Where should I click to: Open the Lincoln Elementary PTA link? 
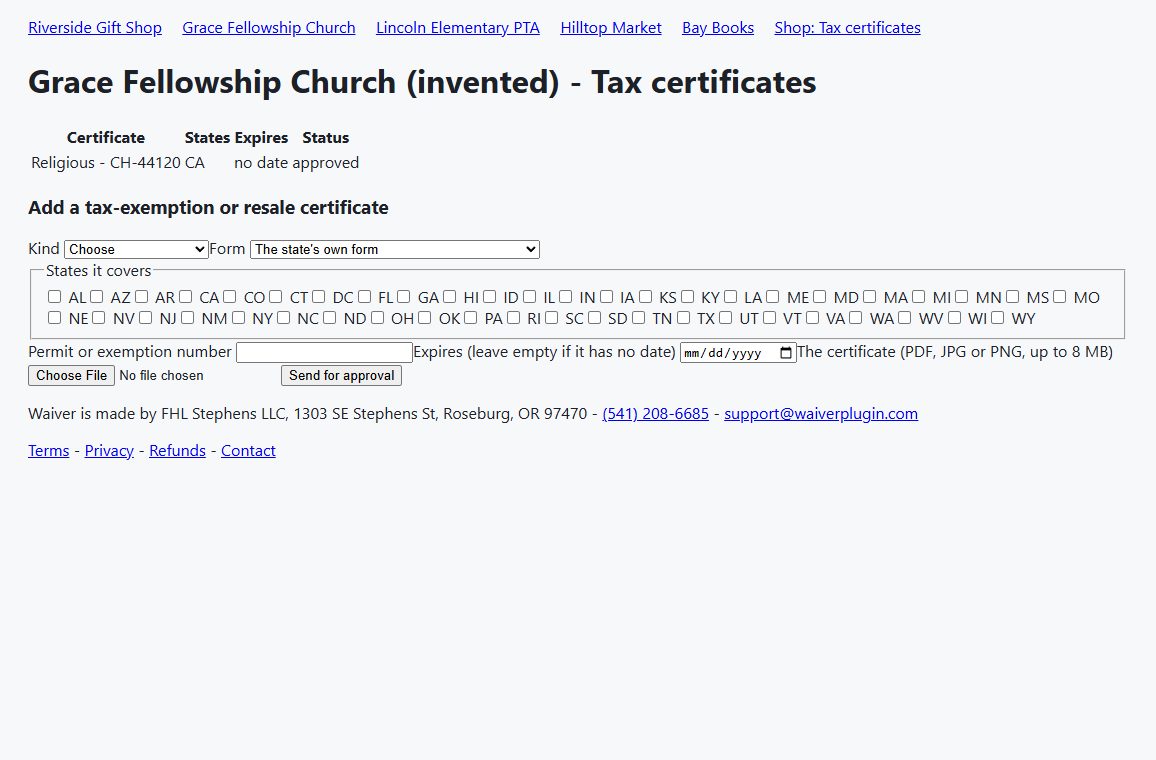pos(458,28)
